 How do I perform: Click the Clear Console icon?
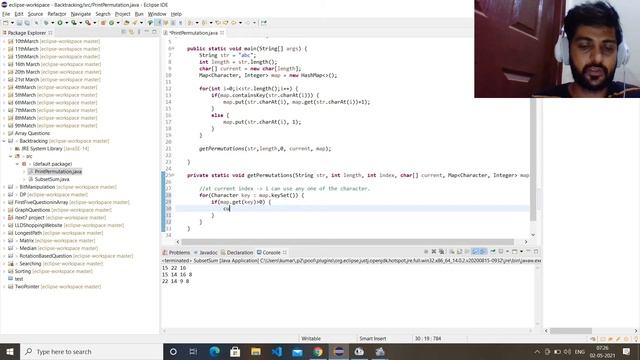452,251
